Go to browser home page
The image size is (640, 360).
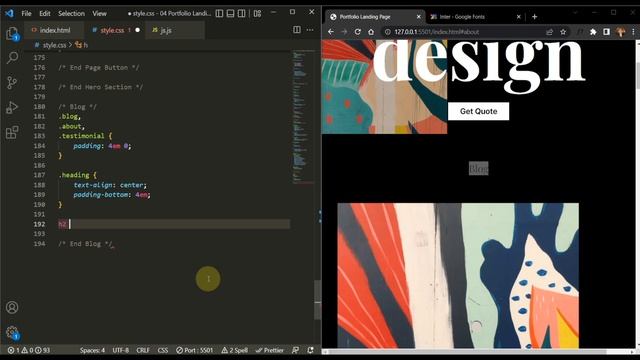pos(371,32)
